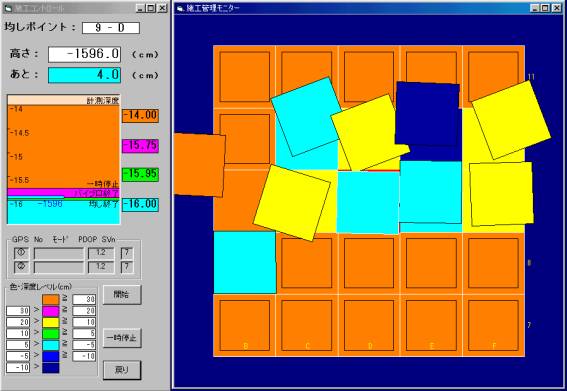Click the upper-right level field showing 30

point(84,299)
